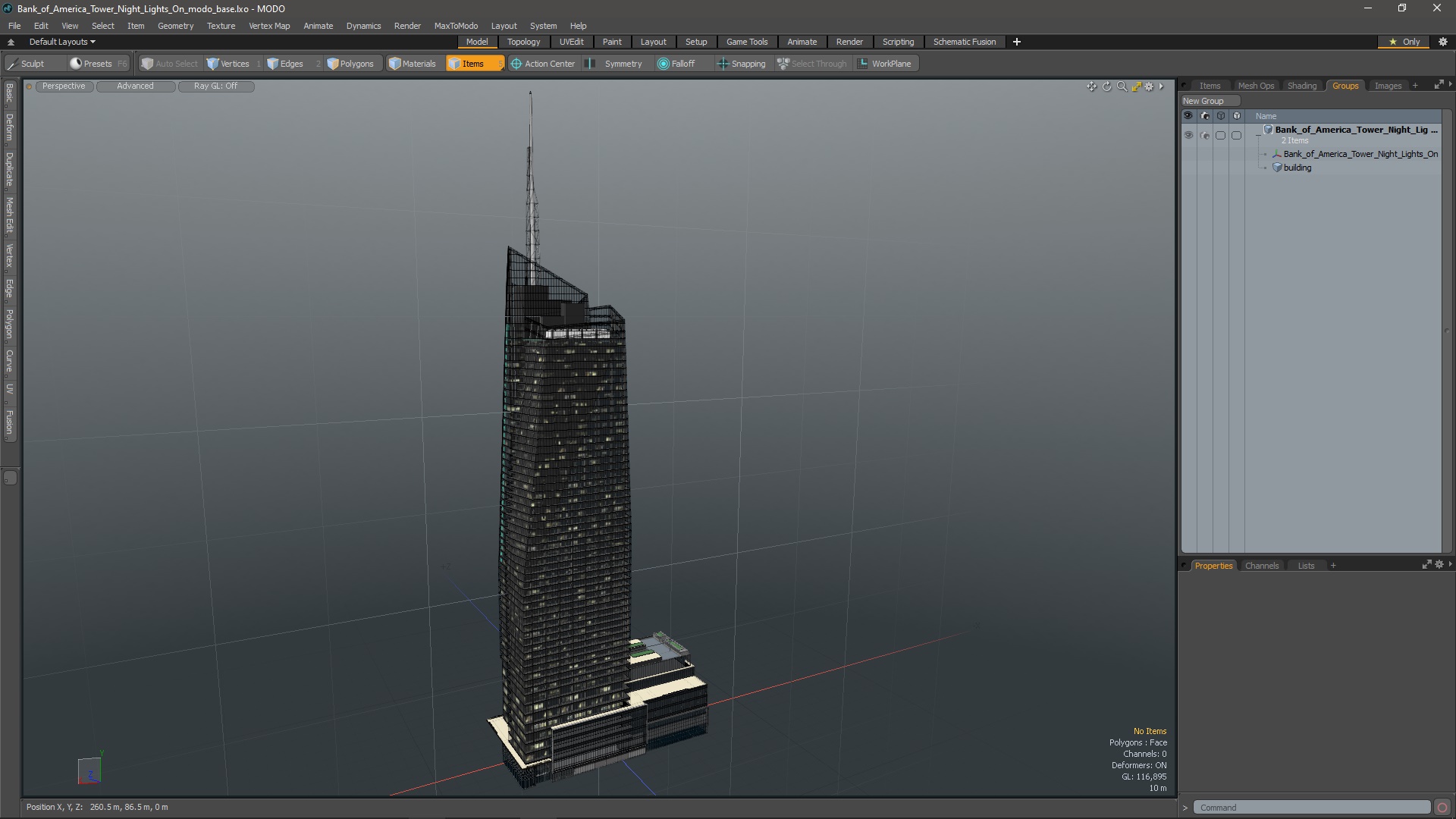Toggle render camera for Bank_of_America group
Screen dimensions: 1456x819
(1205, 135)
